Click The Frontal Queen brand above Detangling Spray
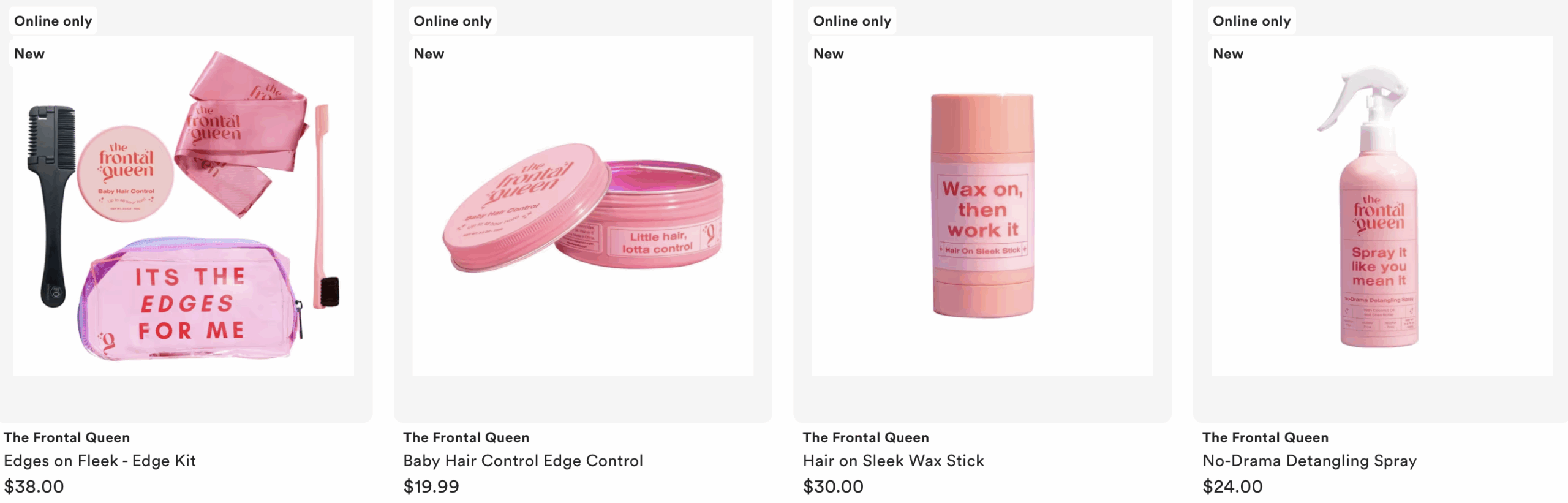The height and width of the screenshot is (503, 1568). tap(1265, 437)
